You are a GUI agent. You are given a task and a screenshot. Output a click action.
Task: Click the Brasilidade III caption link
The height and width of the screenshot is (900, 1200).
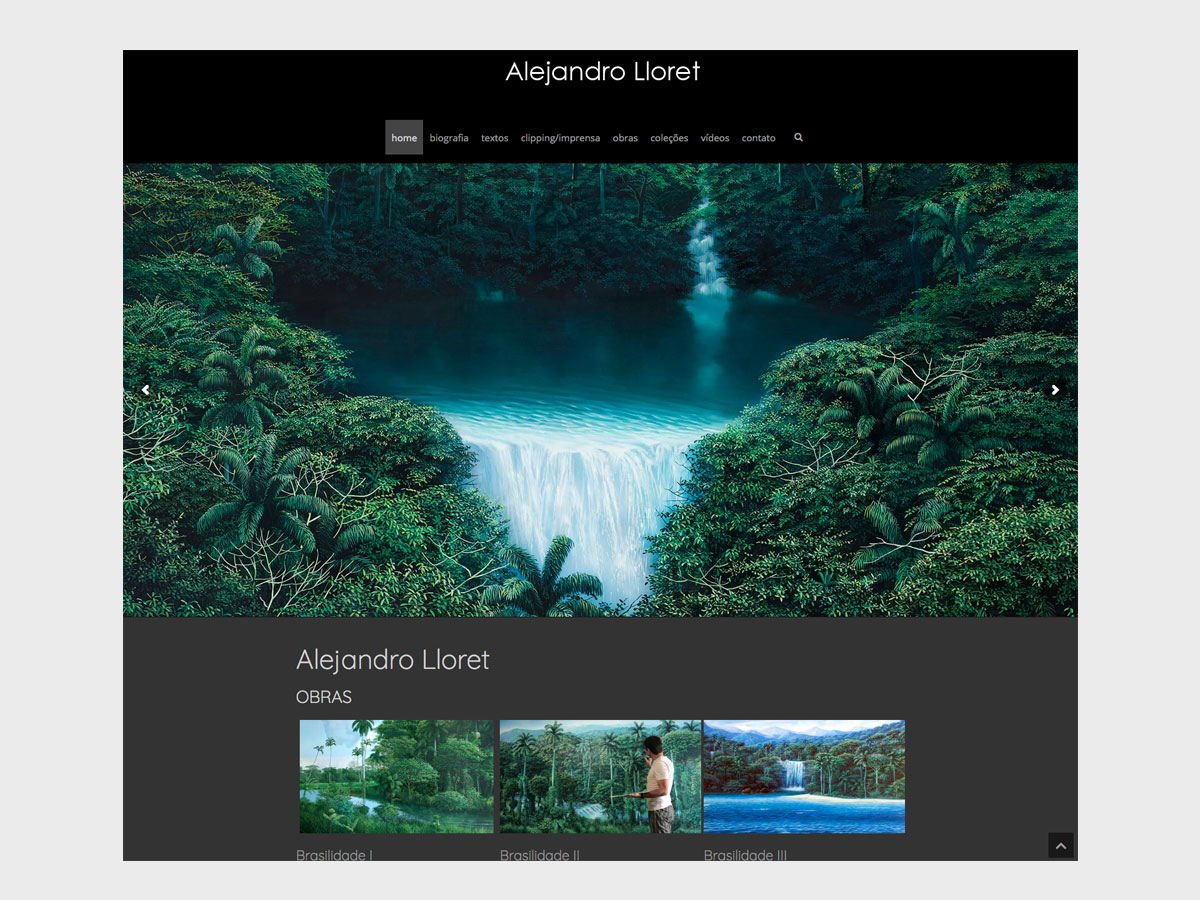coord(745,855)
